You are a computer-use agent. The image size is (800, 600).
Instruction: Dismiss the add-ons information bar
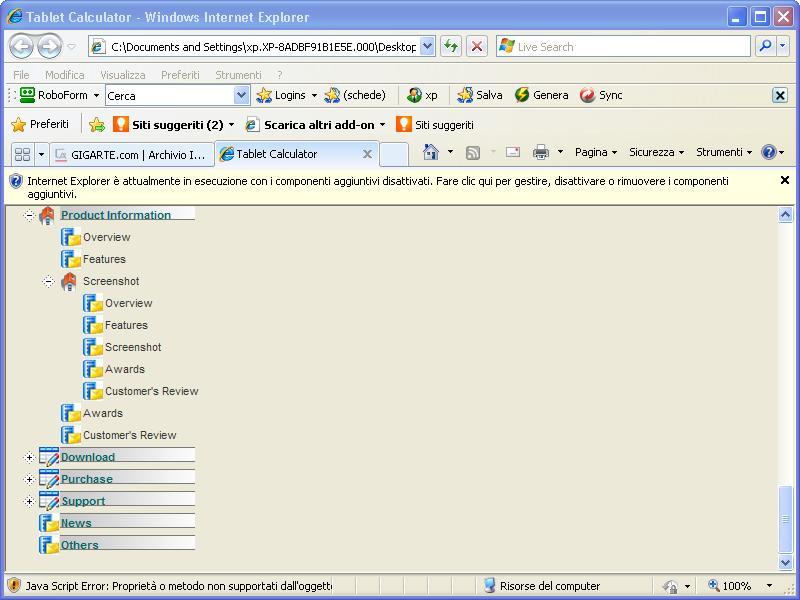[785, 180]
